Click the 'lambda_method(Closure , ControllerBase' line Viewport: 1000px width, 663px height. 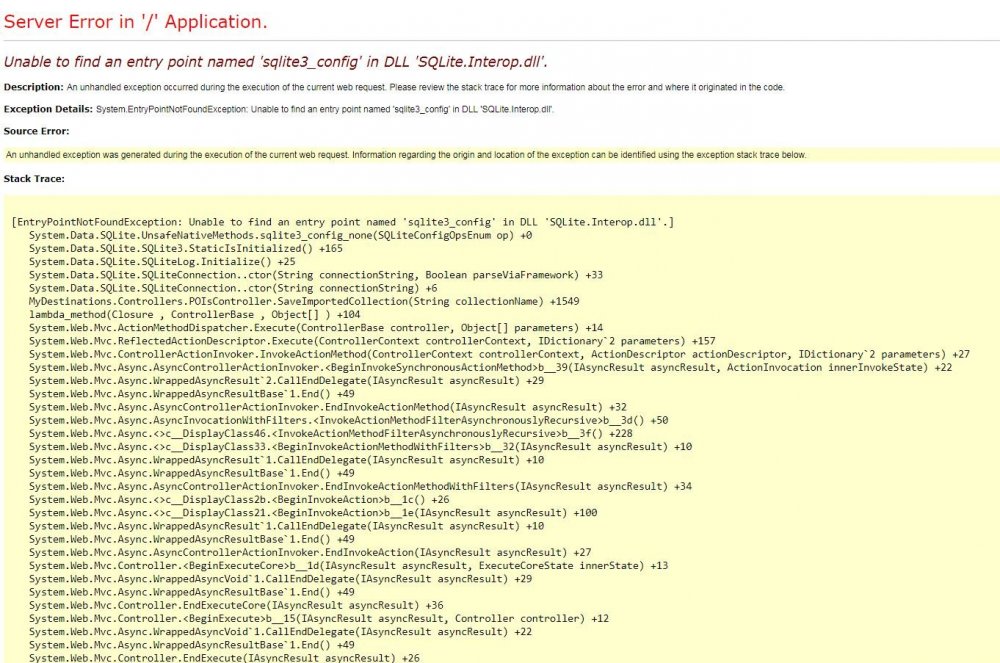pyautogui.click(x=195, y=314)
